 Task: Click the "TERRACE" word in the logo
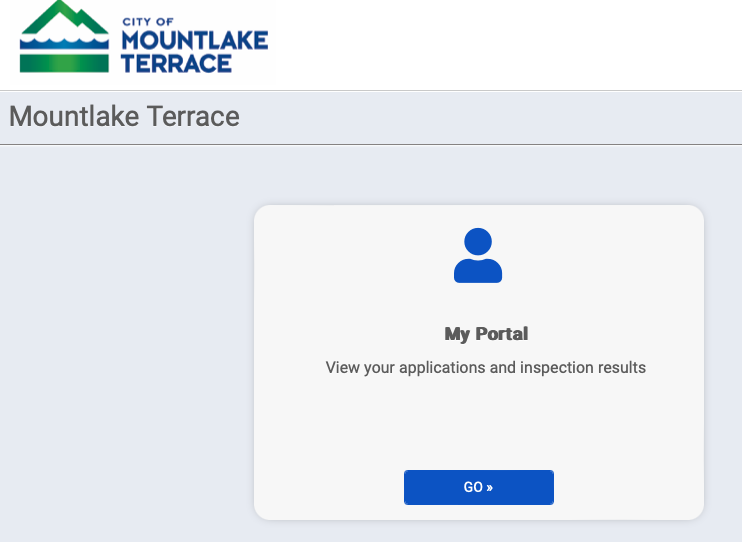pyautogui.click(x=176, y=63)
